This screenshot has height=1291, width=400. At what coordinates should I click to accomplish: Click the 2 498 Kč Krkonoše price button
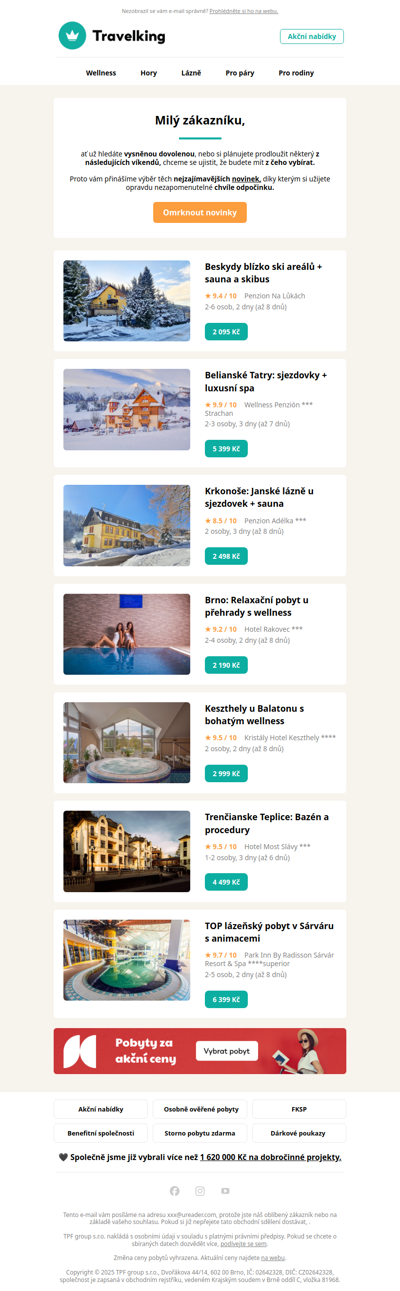click(226, 556)
